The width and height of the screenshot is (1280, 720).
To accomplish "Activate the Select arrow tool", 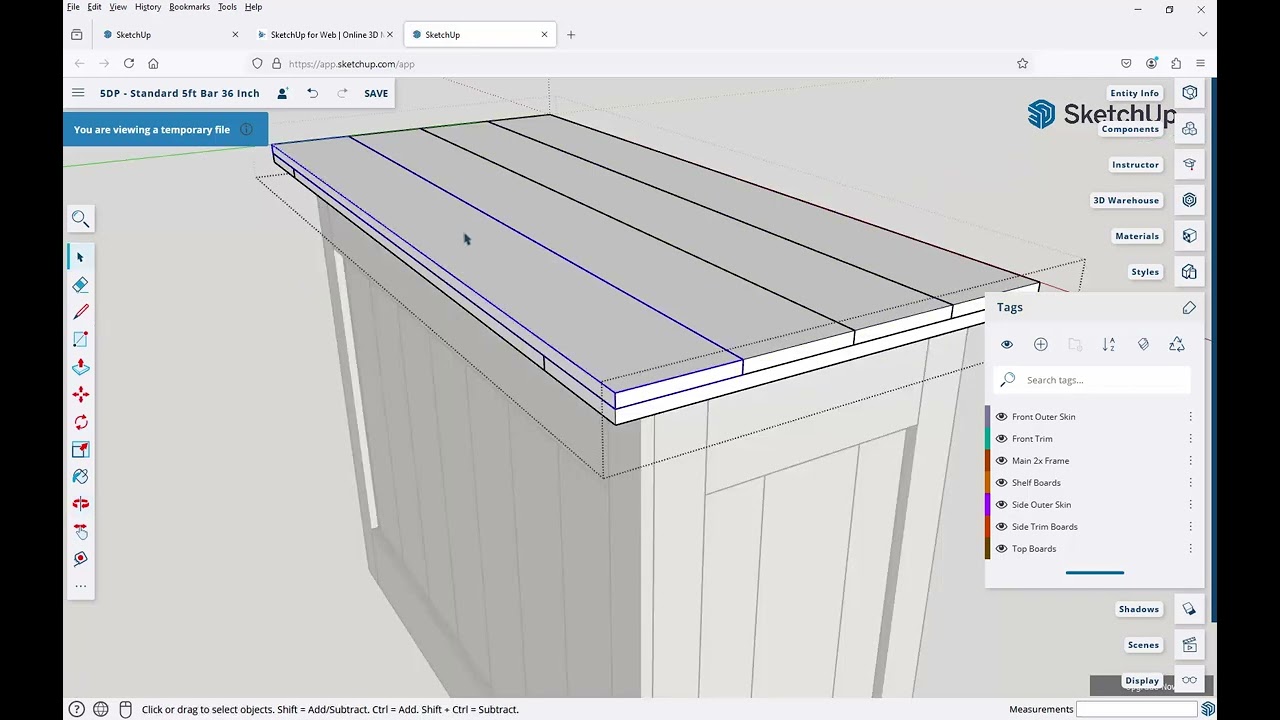I will tap(81, 258).
